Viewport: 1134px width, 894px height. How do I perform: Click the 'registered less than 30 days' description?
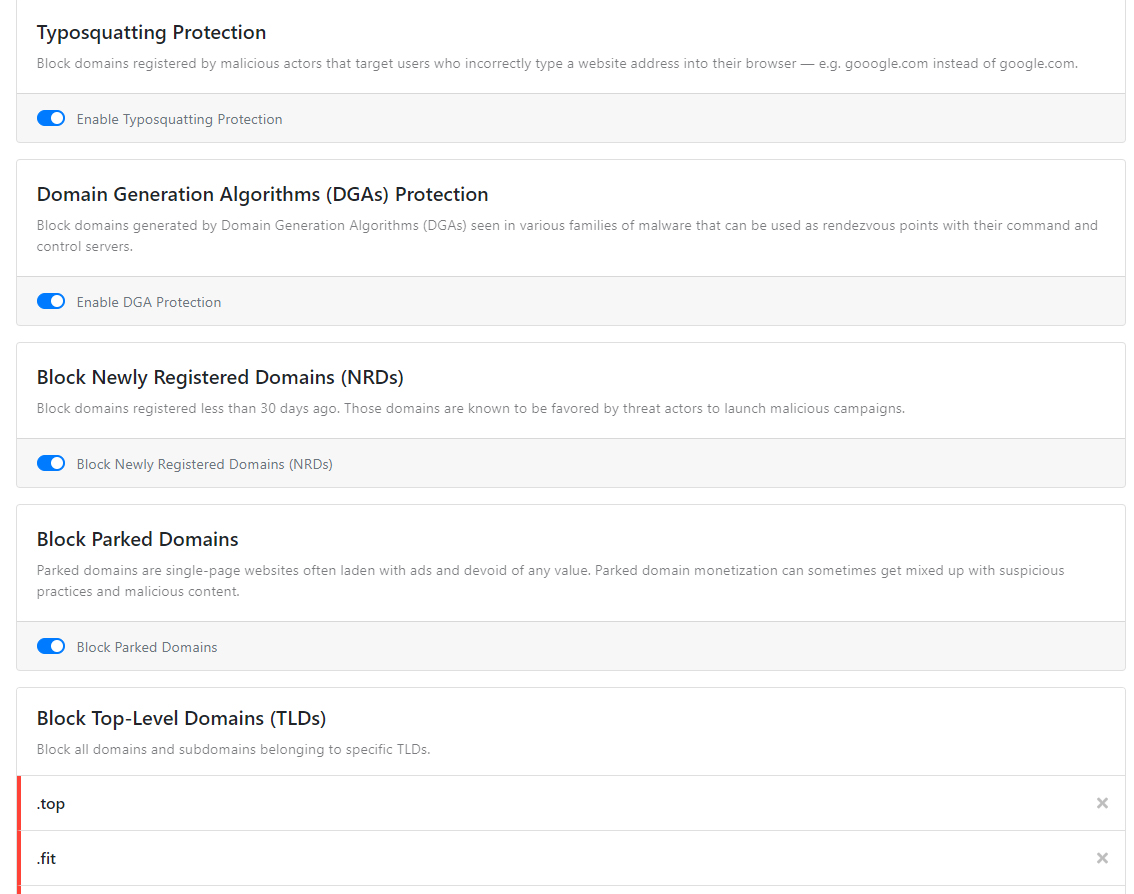[x=470, y=408]
